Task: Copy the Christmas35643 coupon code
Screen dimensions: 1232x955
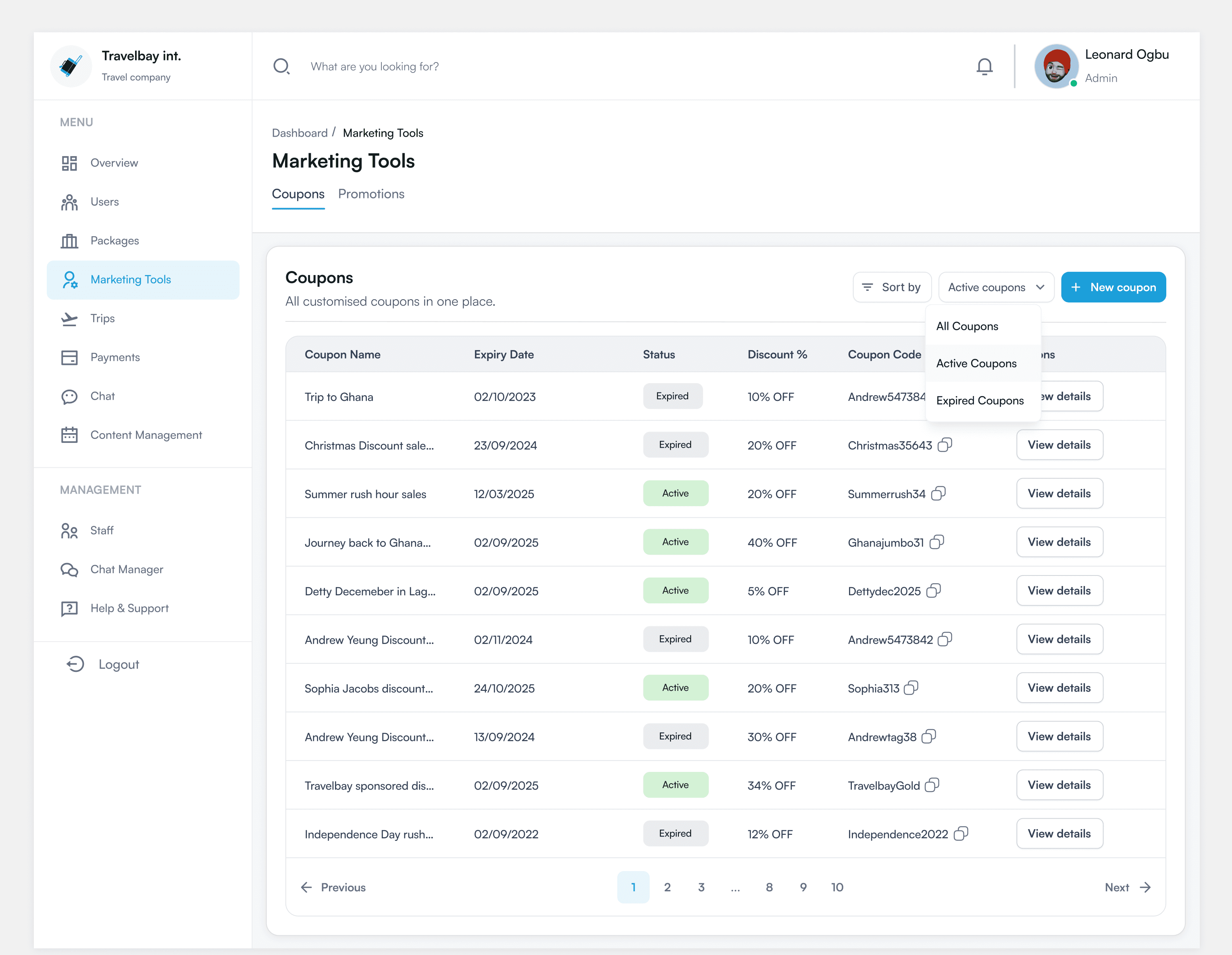Action: (x=945, y=445)
